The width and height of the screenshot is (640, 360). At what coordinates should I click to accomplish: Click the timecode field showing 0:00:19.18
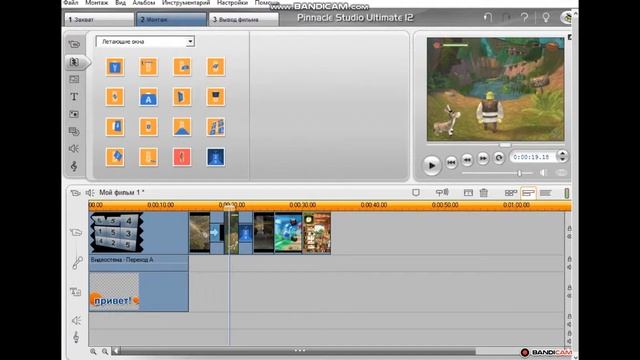pos(531,157)
